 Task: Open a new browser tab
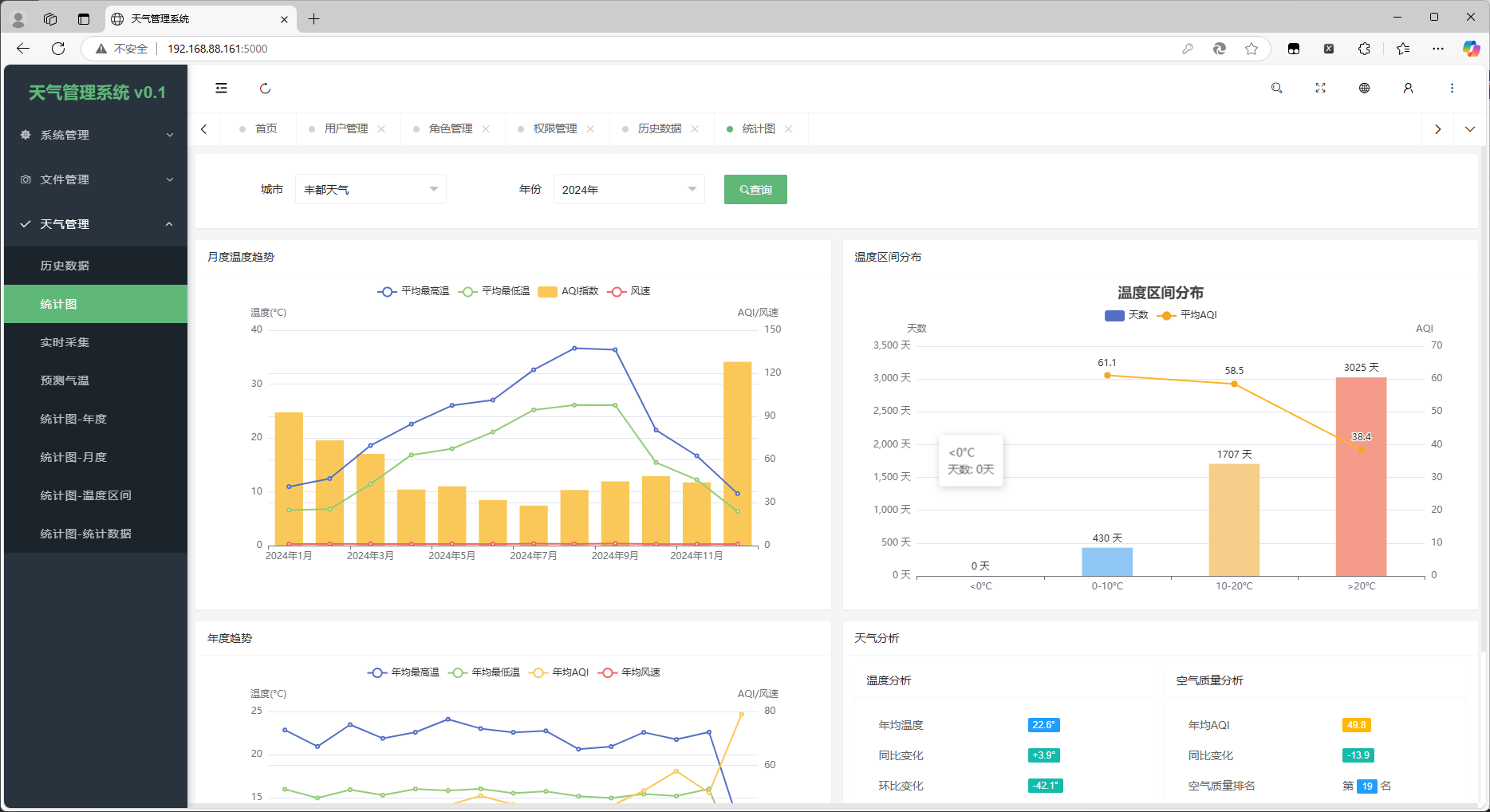point(314,19)
